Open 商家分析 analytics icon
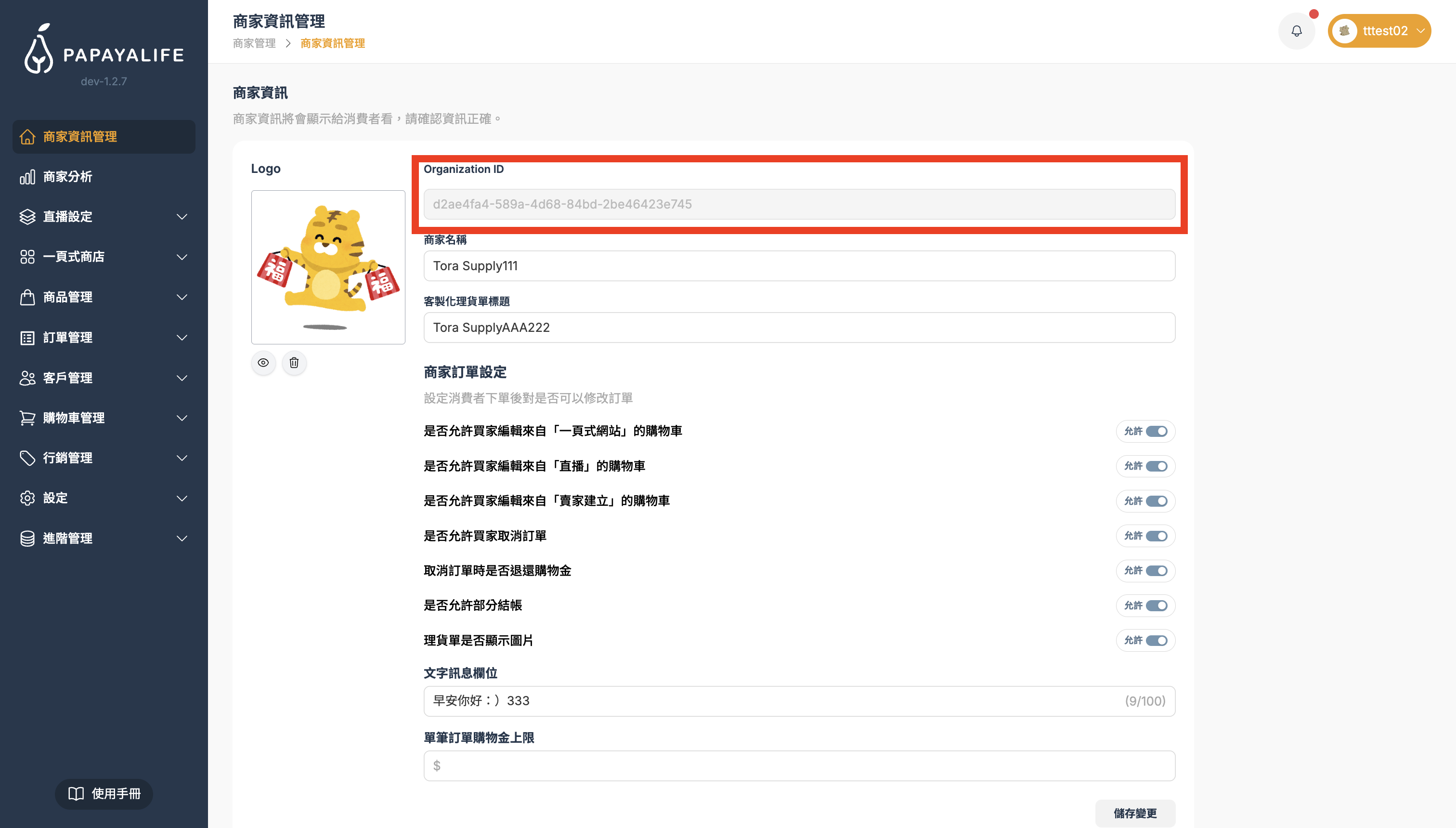Image resolution: width=1456 pixels, height=828 pixels. click(27, 177)
